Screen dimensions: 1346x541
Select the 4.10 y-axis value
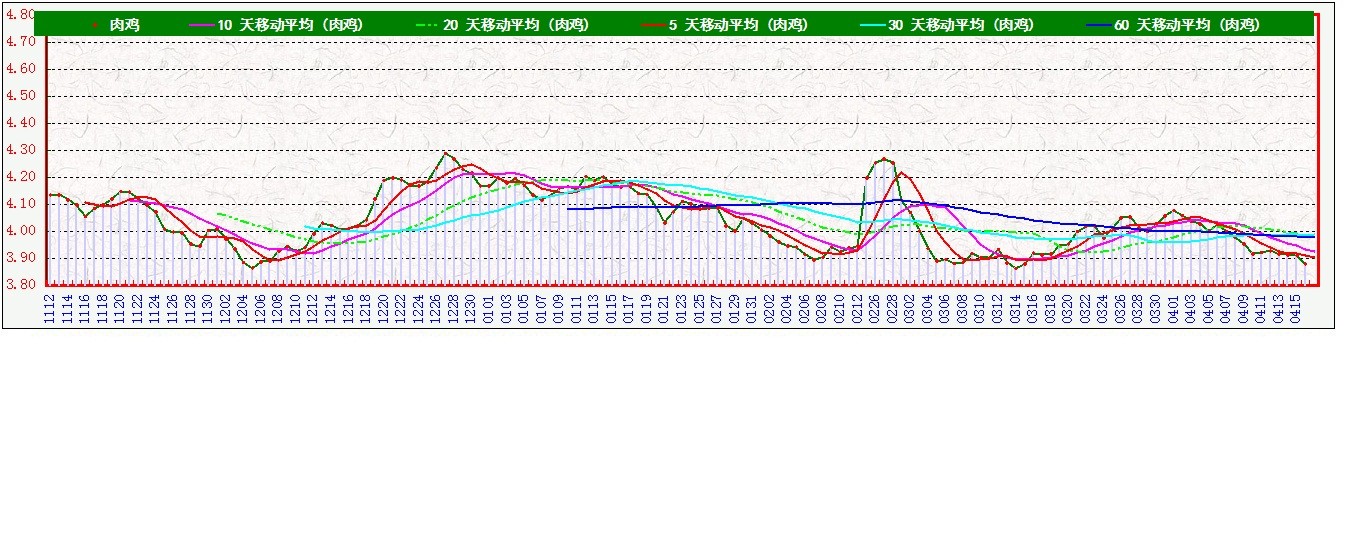point(22,204)
